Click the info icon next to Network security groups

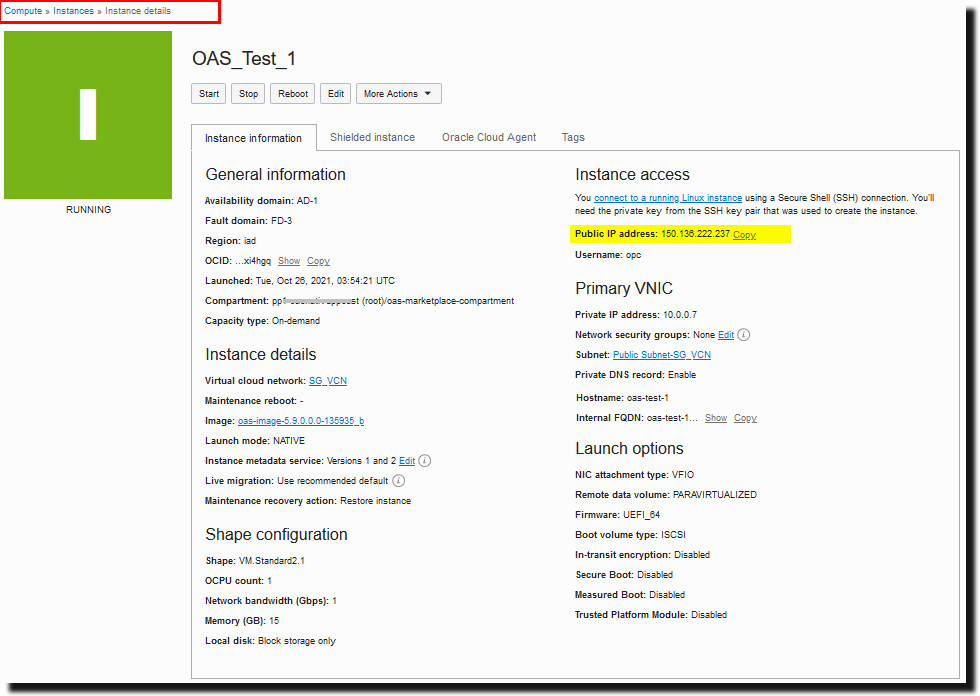coord(743,334)
